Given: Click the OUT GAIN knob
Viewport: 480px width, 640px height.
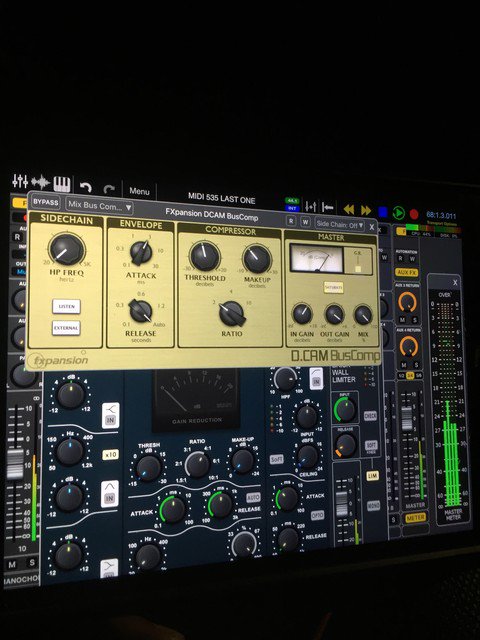Looking at the screenshot, I should click(x=334, y=315).
